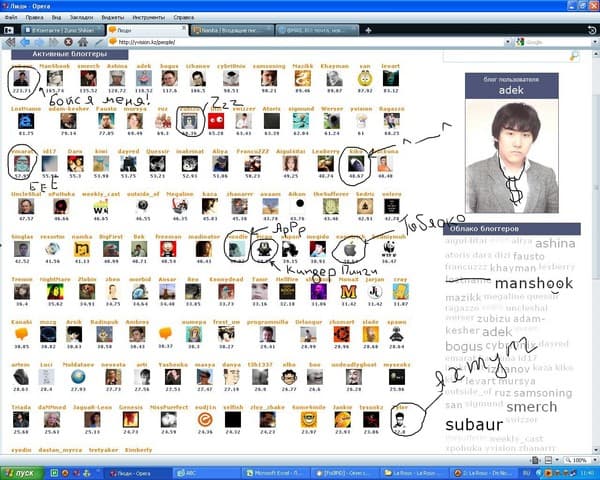
Task: Expand the search engine dropdown arrow
Action: coord(595,42)
